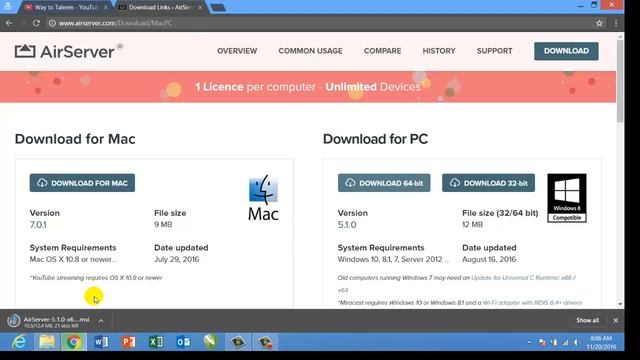The image size is (640, 360).
Task: Click DOWNLOAD 32-bit button
Action: coord(488,183)
